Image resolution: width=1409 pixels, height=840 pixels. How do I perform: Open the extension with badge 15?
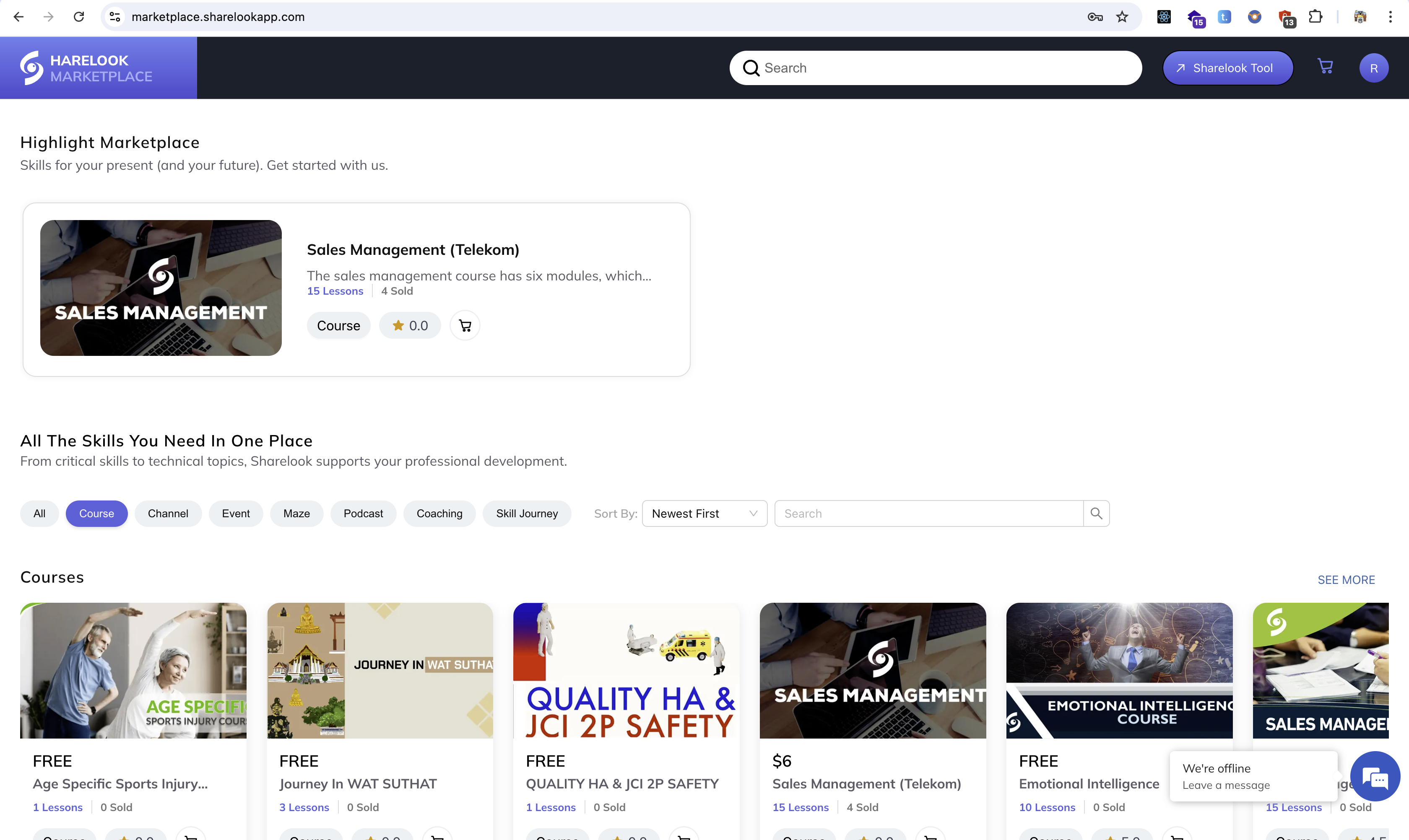[1195, 18]
